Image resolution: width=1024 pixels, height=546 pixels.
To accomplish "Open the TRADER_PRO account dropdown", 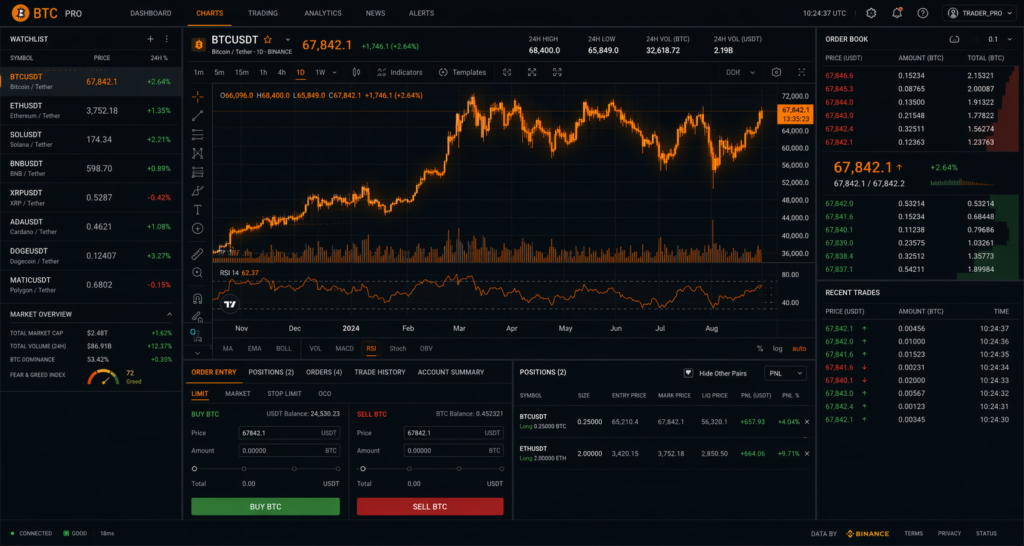I will 978,13.
